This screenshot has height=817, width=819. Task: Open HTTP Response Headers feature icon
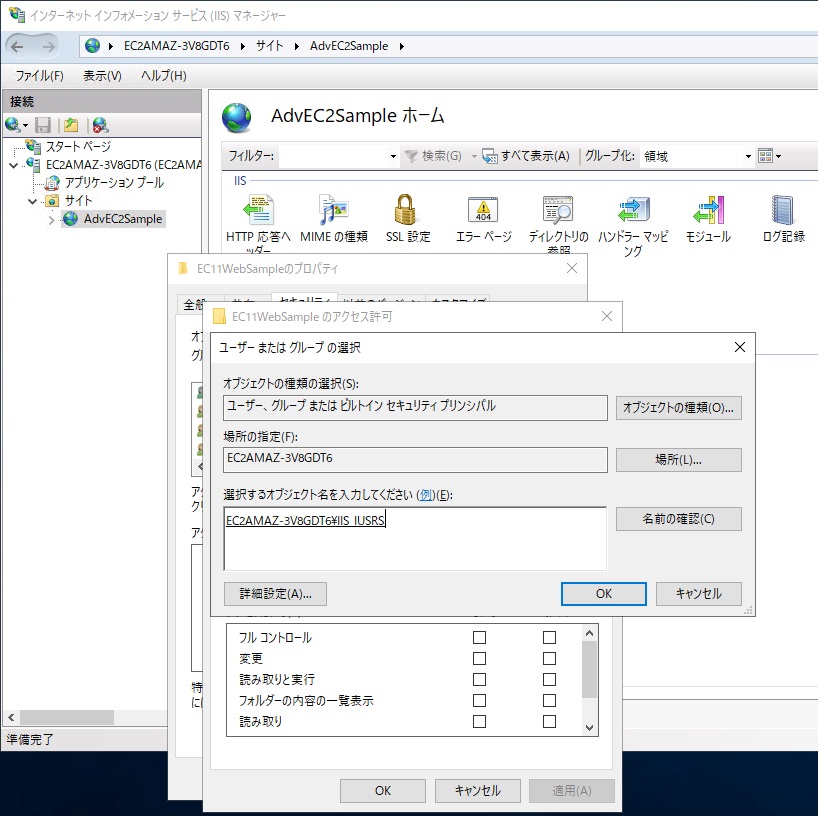[258, 210]
